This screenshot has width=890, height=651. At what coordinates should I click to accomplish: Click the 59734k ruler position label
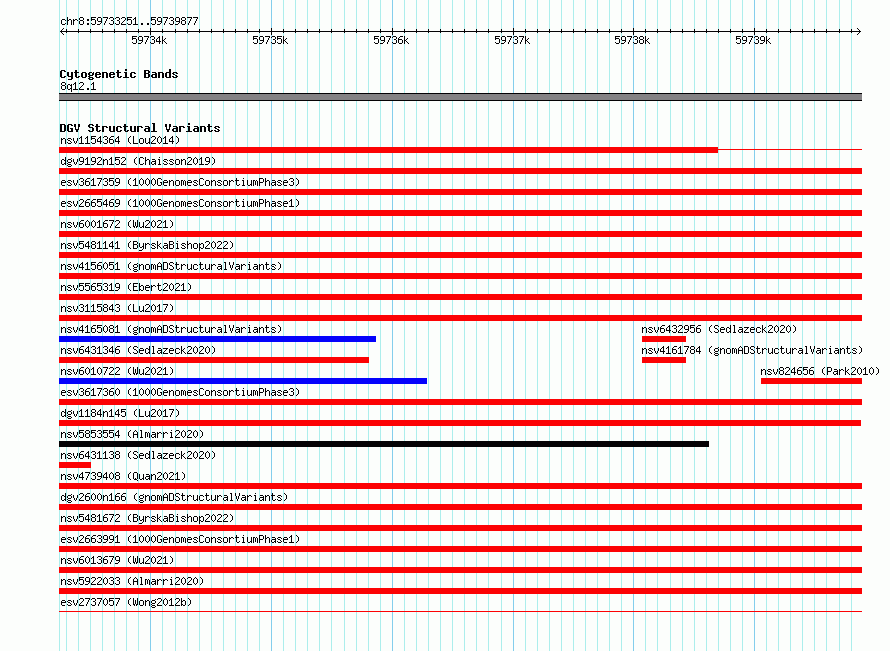(x=149, y=40)
